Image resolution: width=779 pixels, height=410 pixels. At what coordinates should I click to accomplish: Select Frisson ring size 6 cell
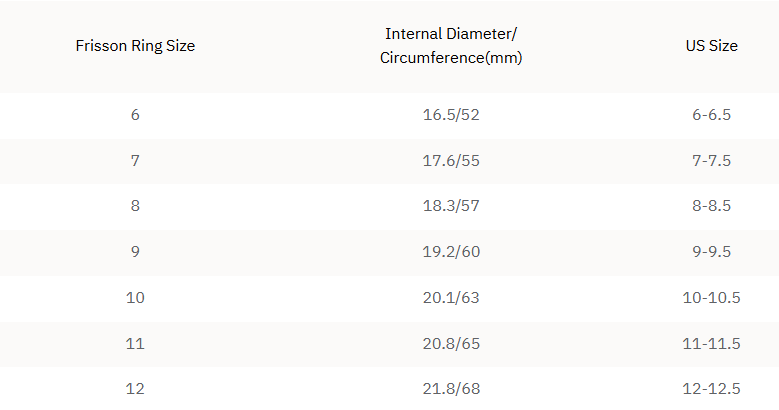pos(135,115)
